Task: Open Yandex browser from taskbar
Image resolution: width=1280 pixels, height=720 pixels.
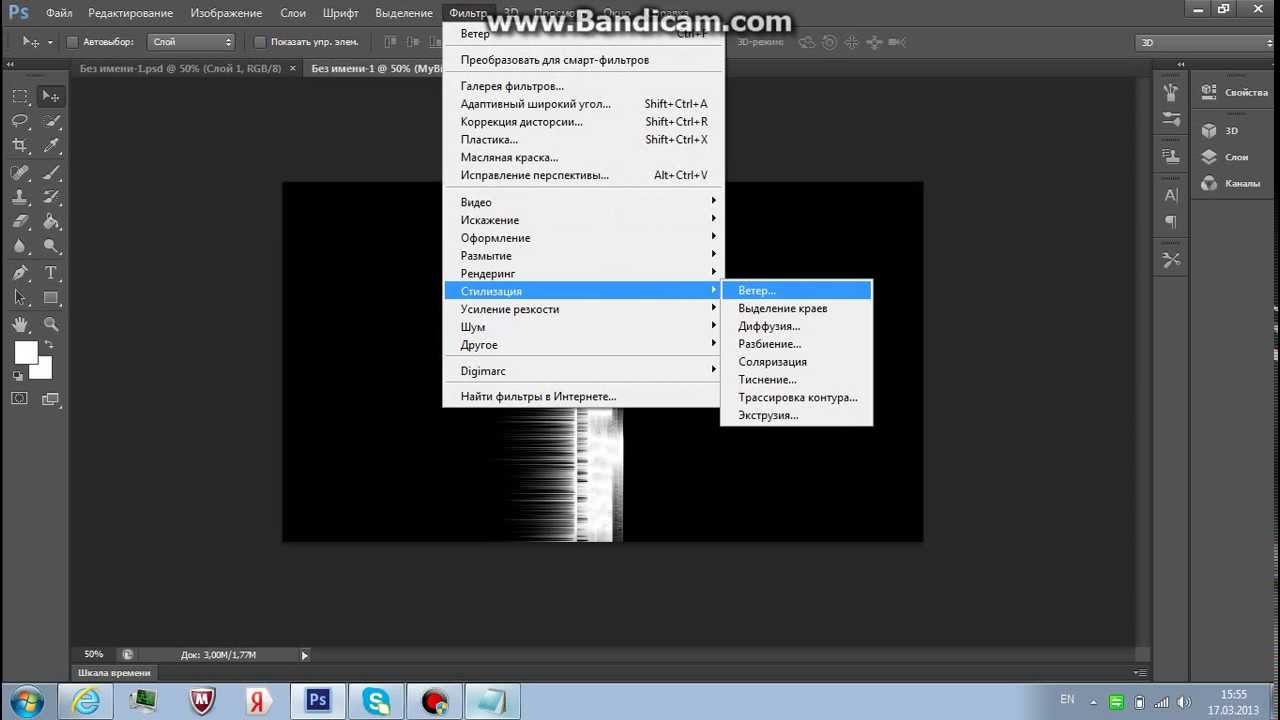Action: (x=260, y=700)
